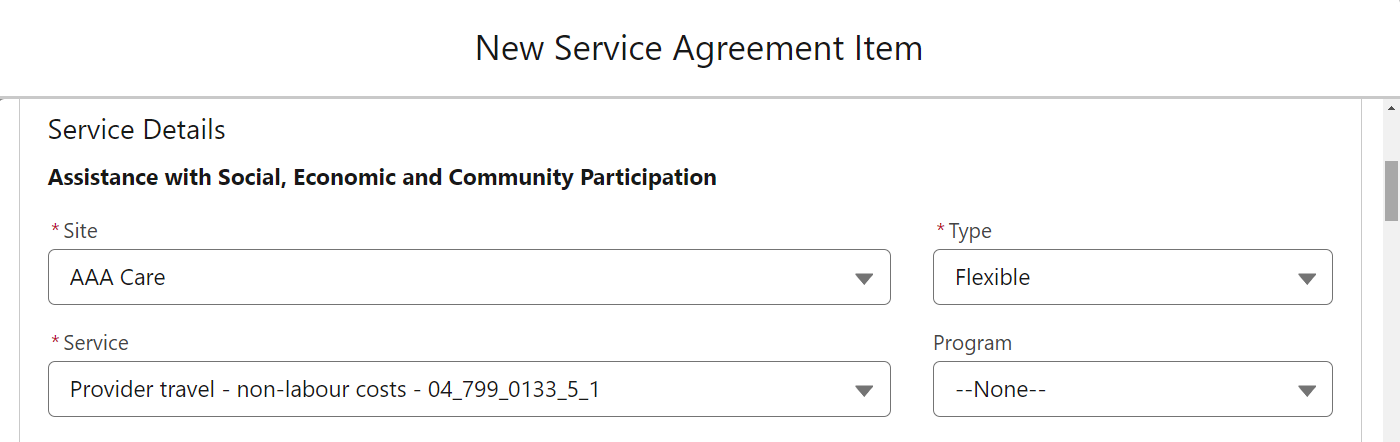Click the down arrow in the Site field
Viewport: 1400px width, 442px height.
(x=865, y=279)
